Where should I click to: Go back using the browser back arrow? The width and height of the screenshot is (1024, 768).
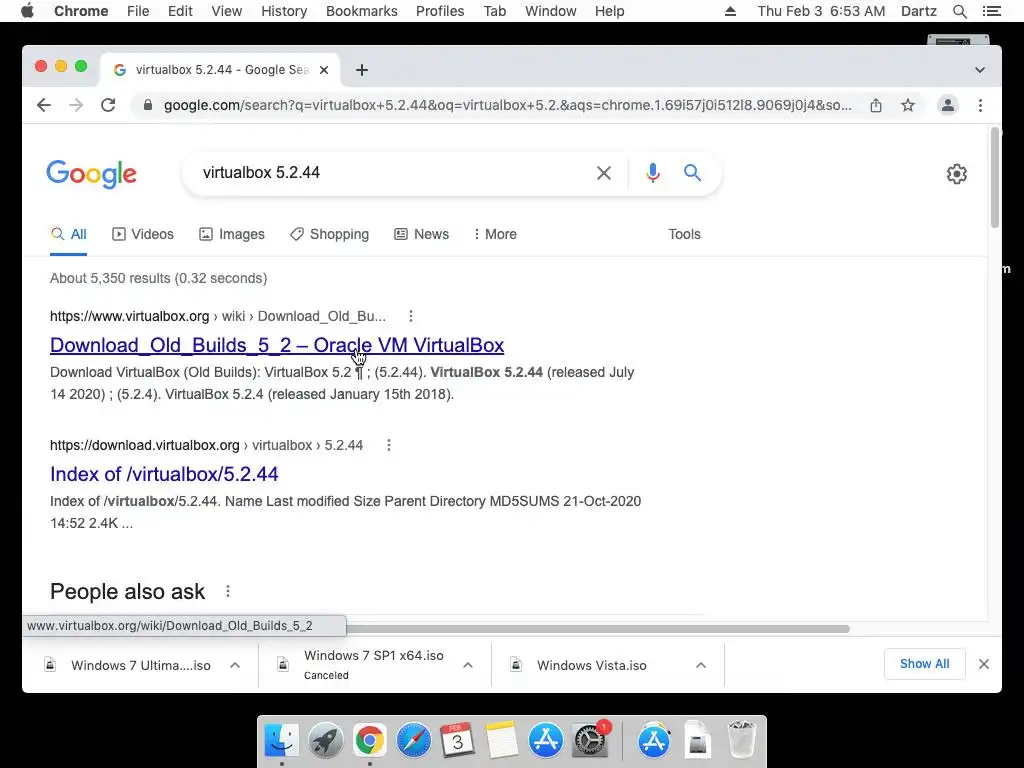(x=44, y=105)
